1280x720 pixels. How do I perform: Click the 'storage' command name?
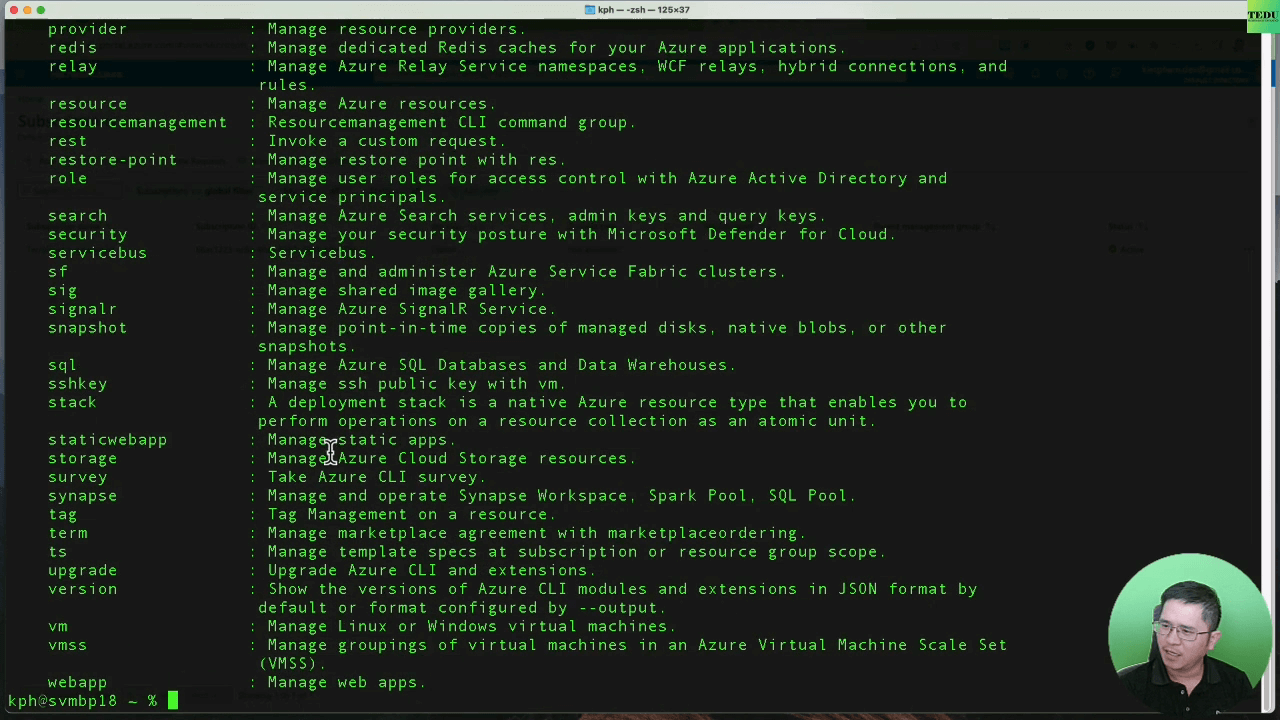pos(82,458)
